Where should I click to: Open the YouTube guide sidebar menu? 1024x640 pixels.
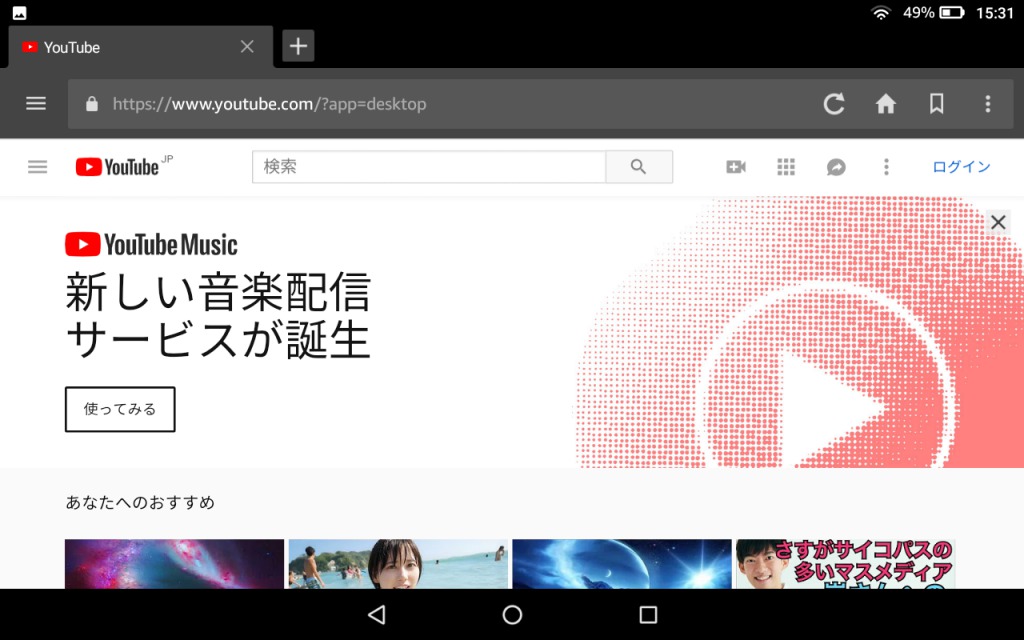coord(38,167)
